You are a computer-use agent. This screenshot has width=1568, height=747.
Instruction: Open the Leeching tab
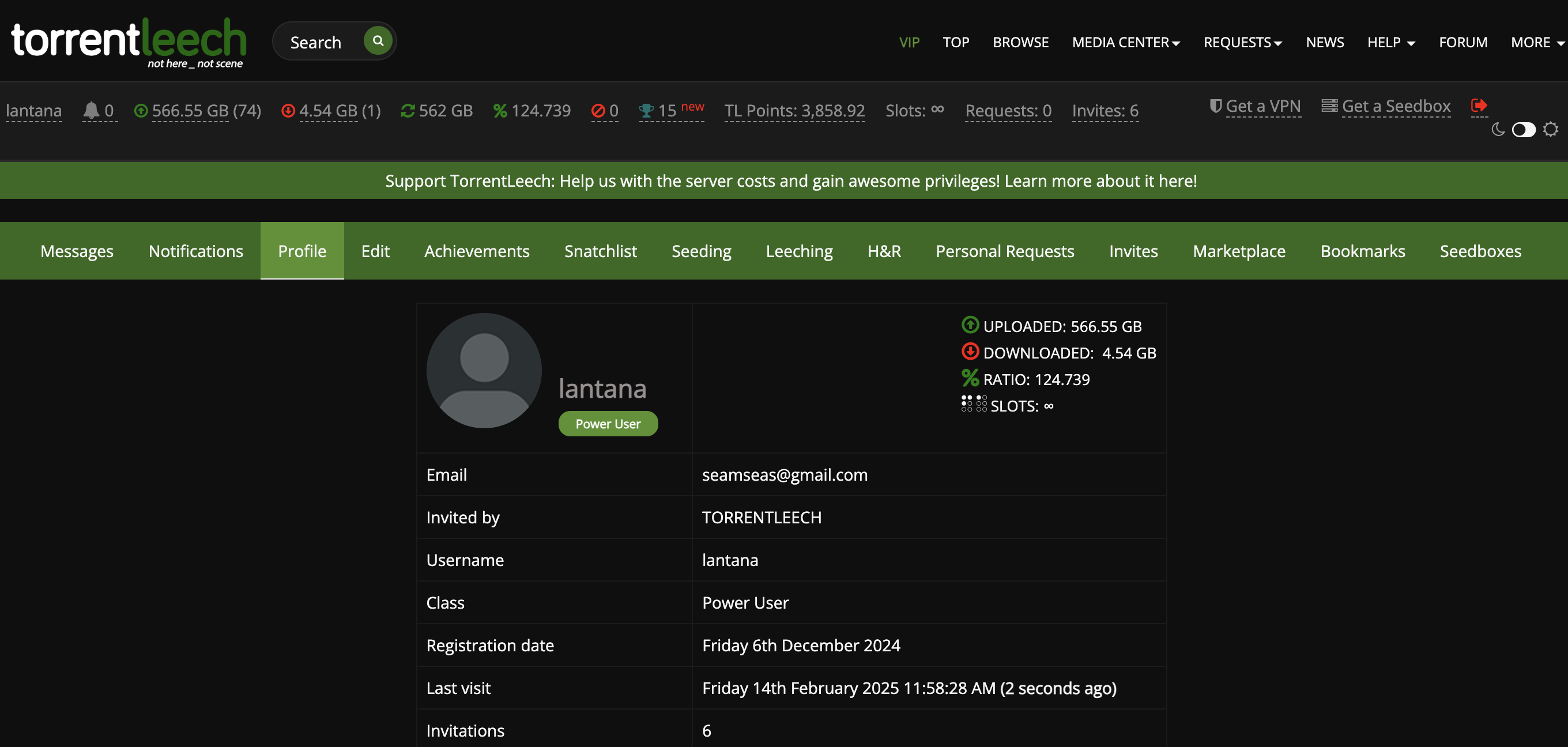pos(799,251)
